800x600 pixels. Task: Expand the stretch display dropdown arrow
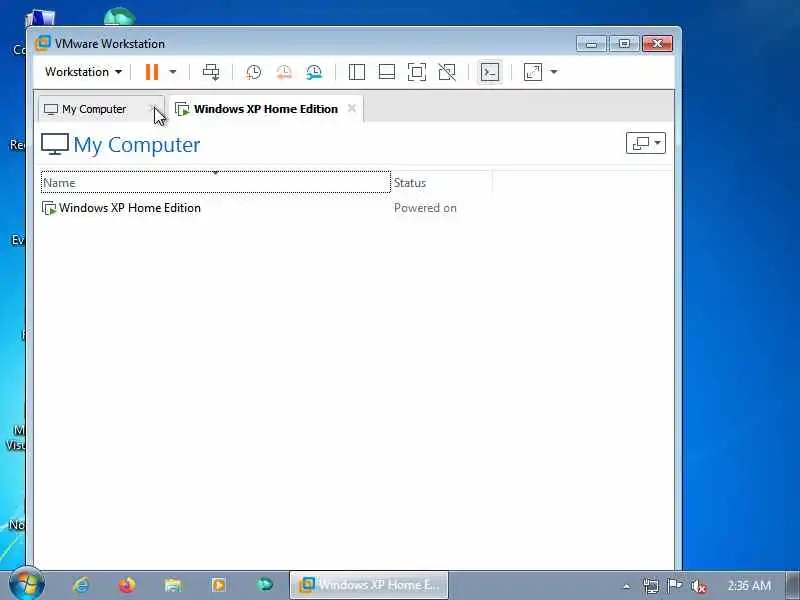click(x=554, y=72)
